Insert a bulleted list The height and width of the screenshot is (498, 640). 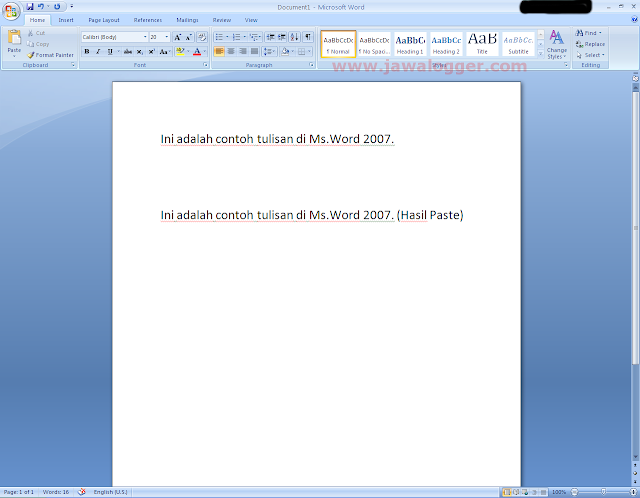(x=219, y=37)
